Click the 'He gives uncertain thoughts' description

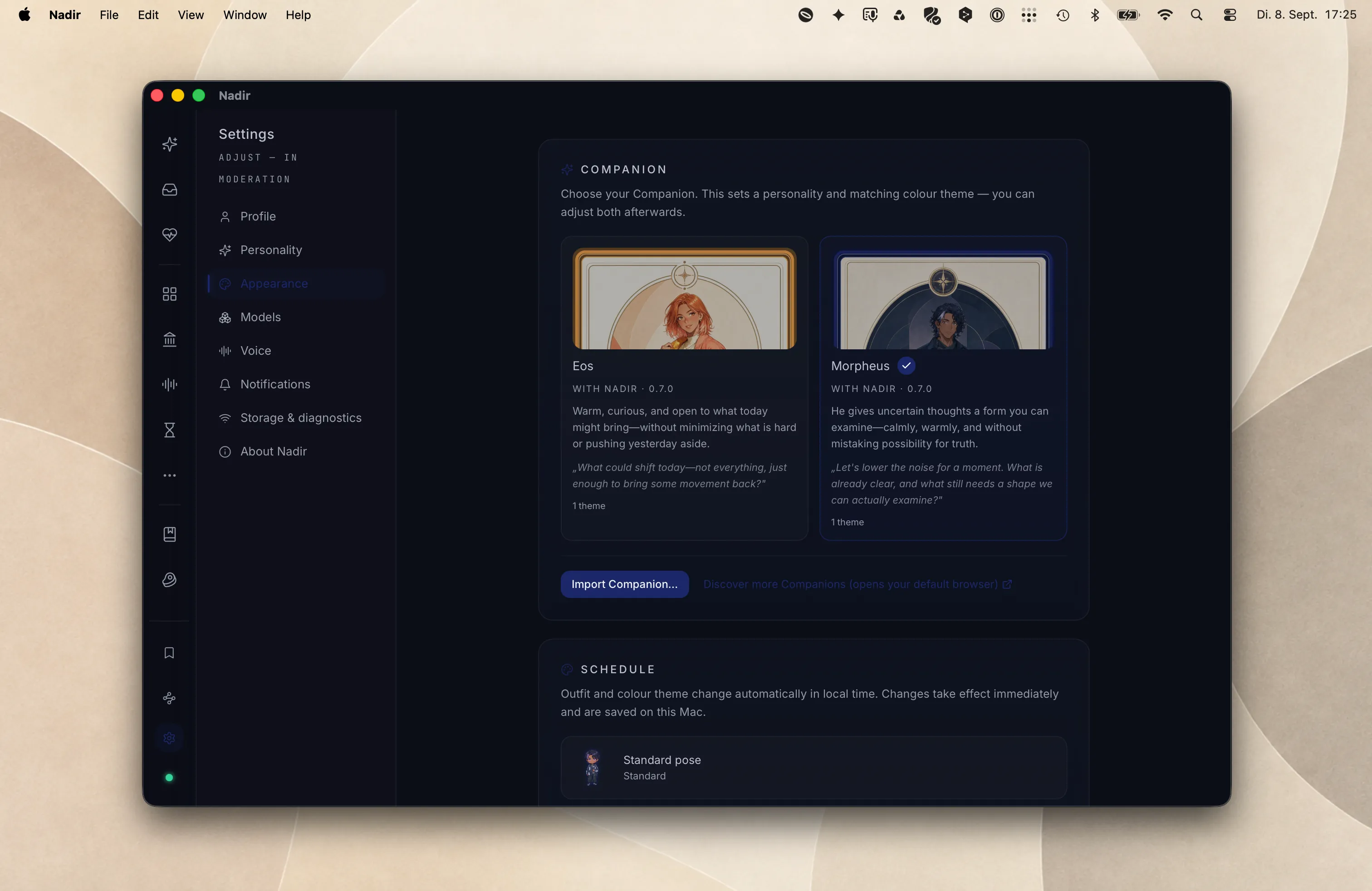click(940, 428)
